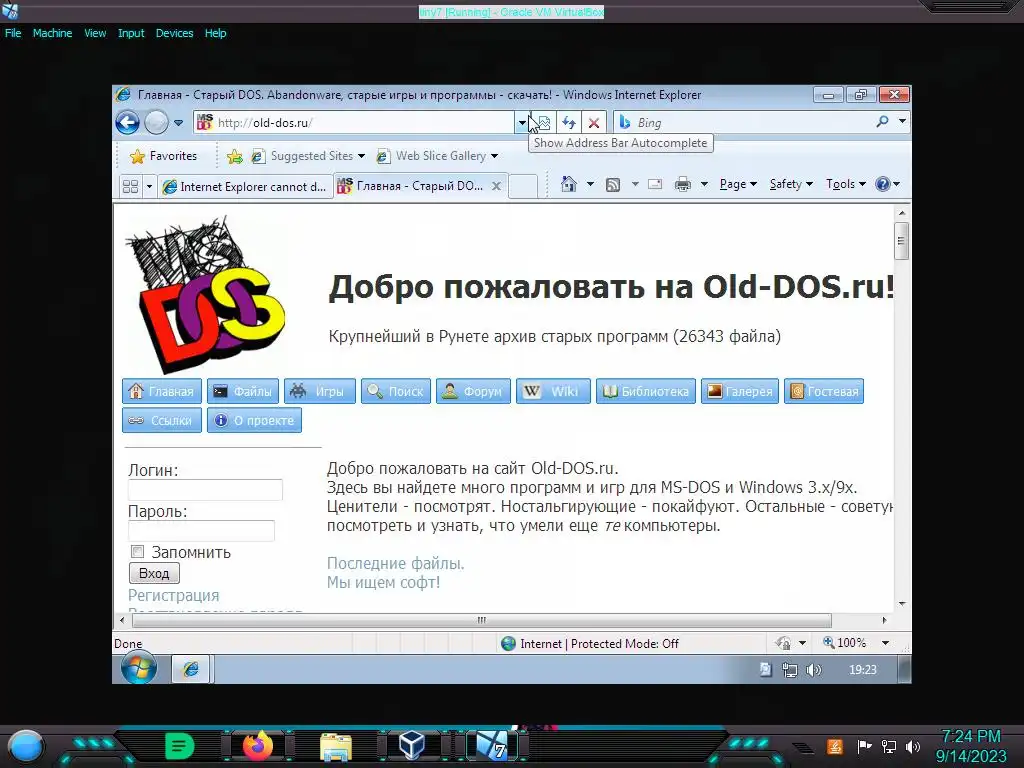Open the VirtualBox Machine menu

53,33
